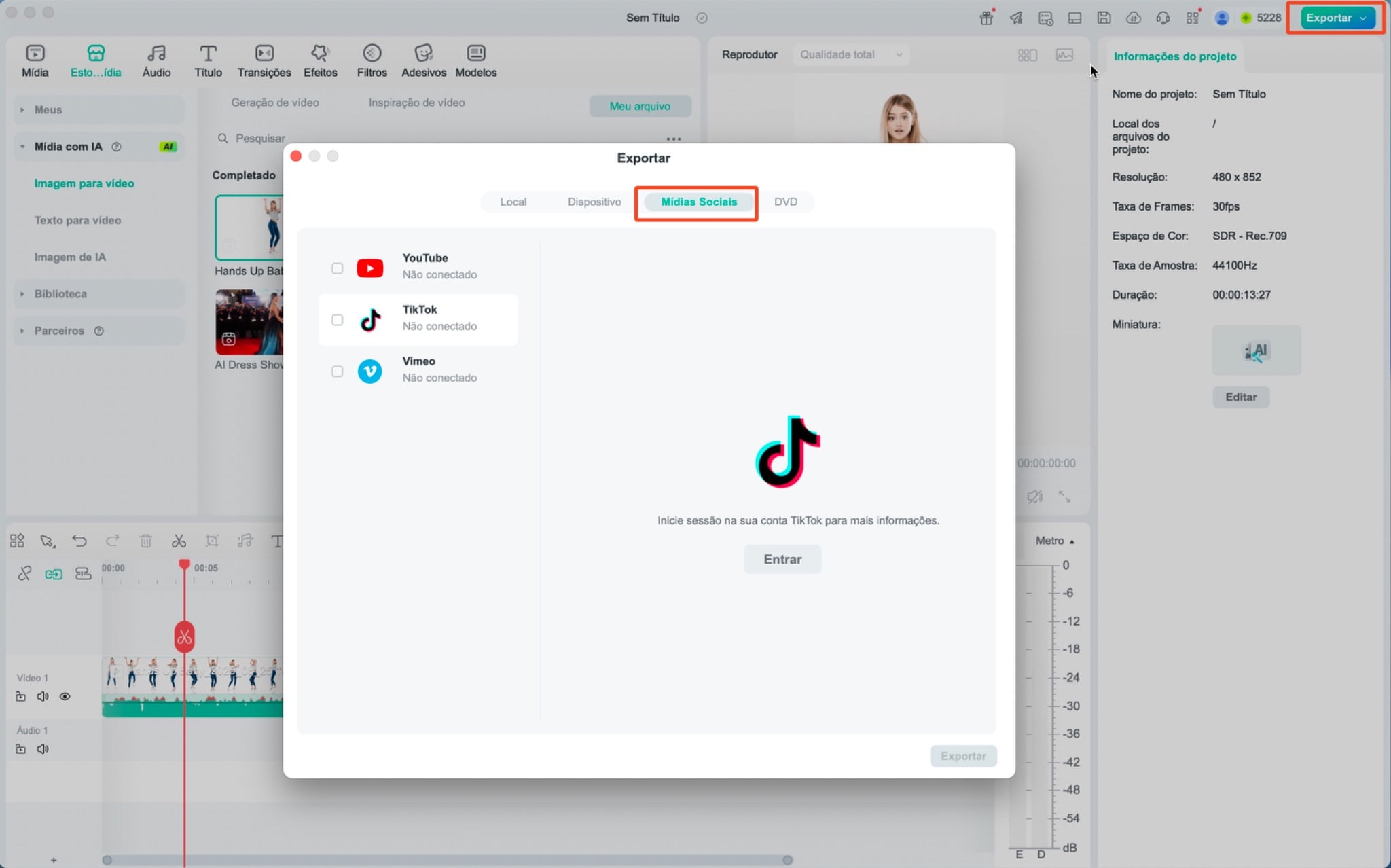The width and height of the screenshot is (1391, 868).
Task: Click the crop tool in timeline toolbar
Action: coord(212,541)
